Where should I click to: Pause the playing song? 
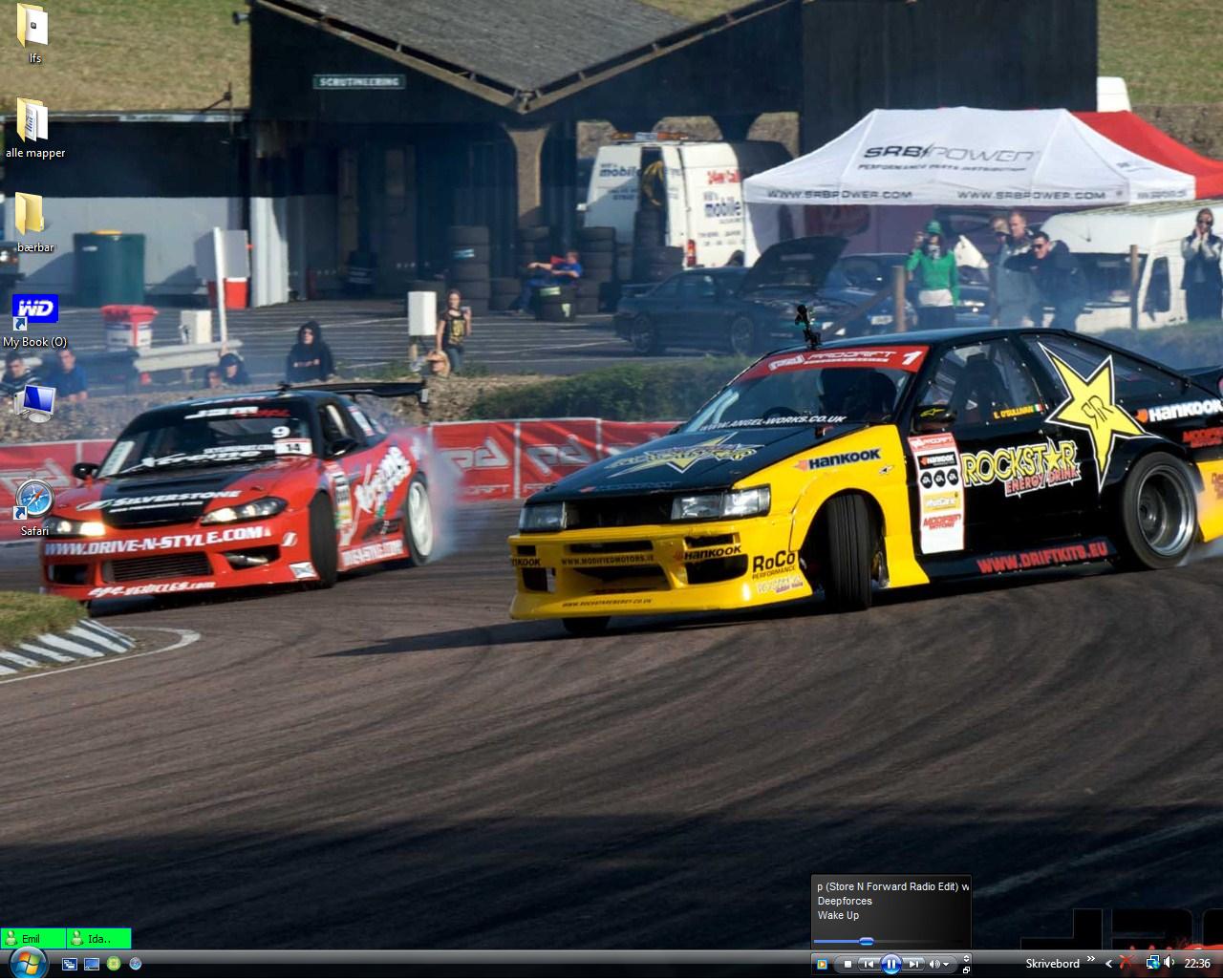[x=890, y=965]
